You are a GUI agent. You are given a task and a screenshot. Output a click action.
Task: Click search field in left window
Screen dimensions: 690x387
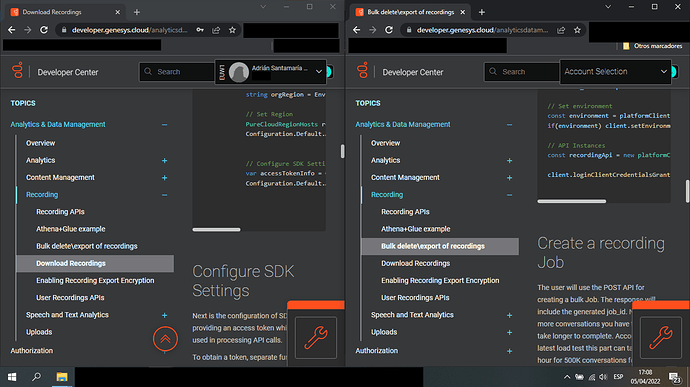[x=177, y=72]
